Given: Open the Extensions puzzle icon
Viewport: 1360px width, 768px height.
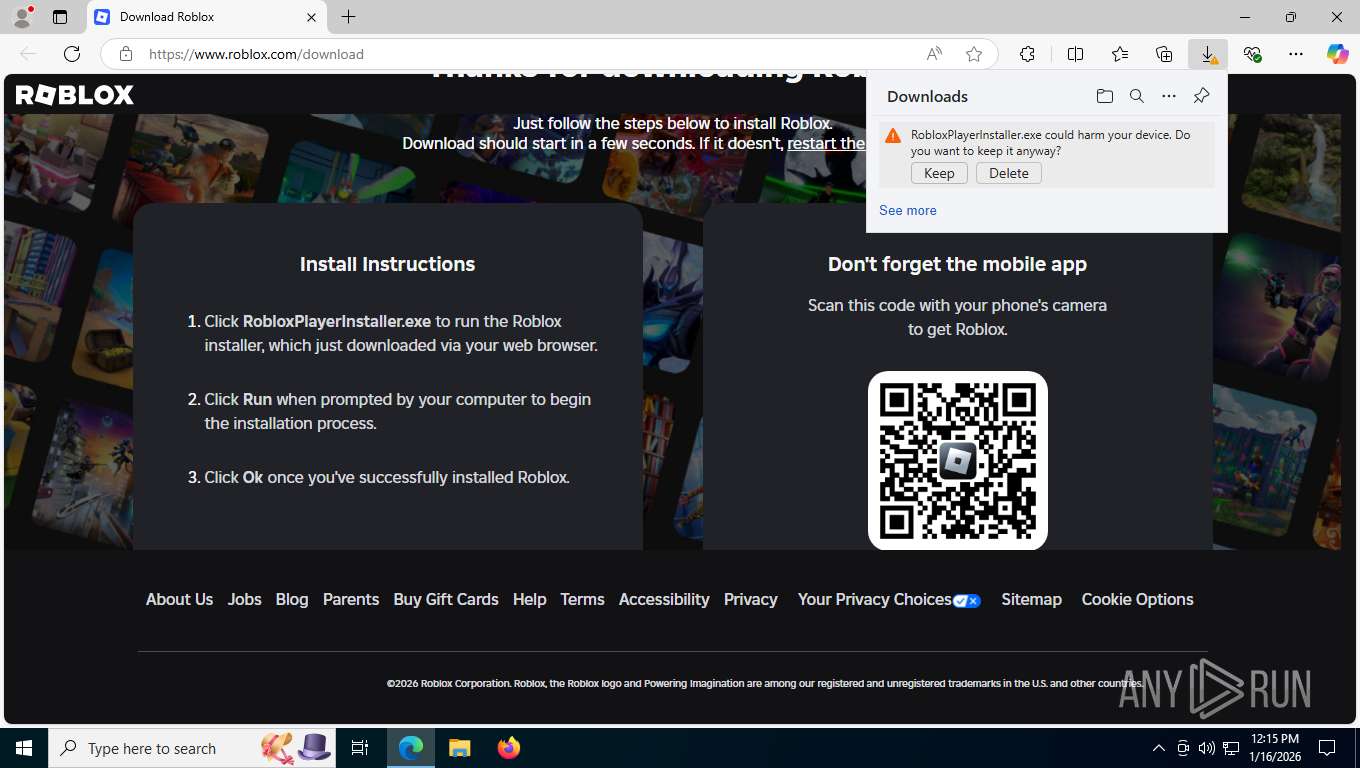Looking at the screenshot, I should [x=1027, y=54].
